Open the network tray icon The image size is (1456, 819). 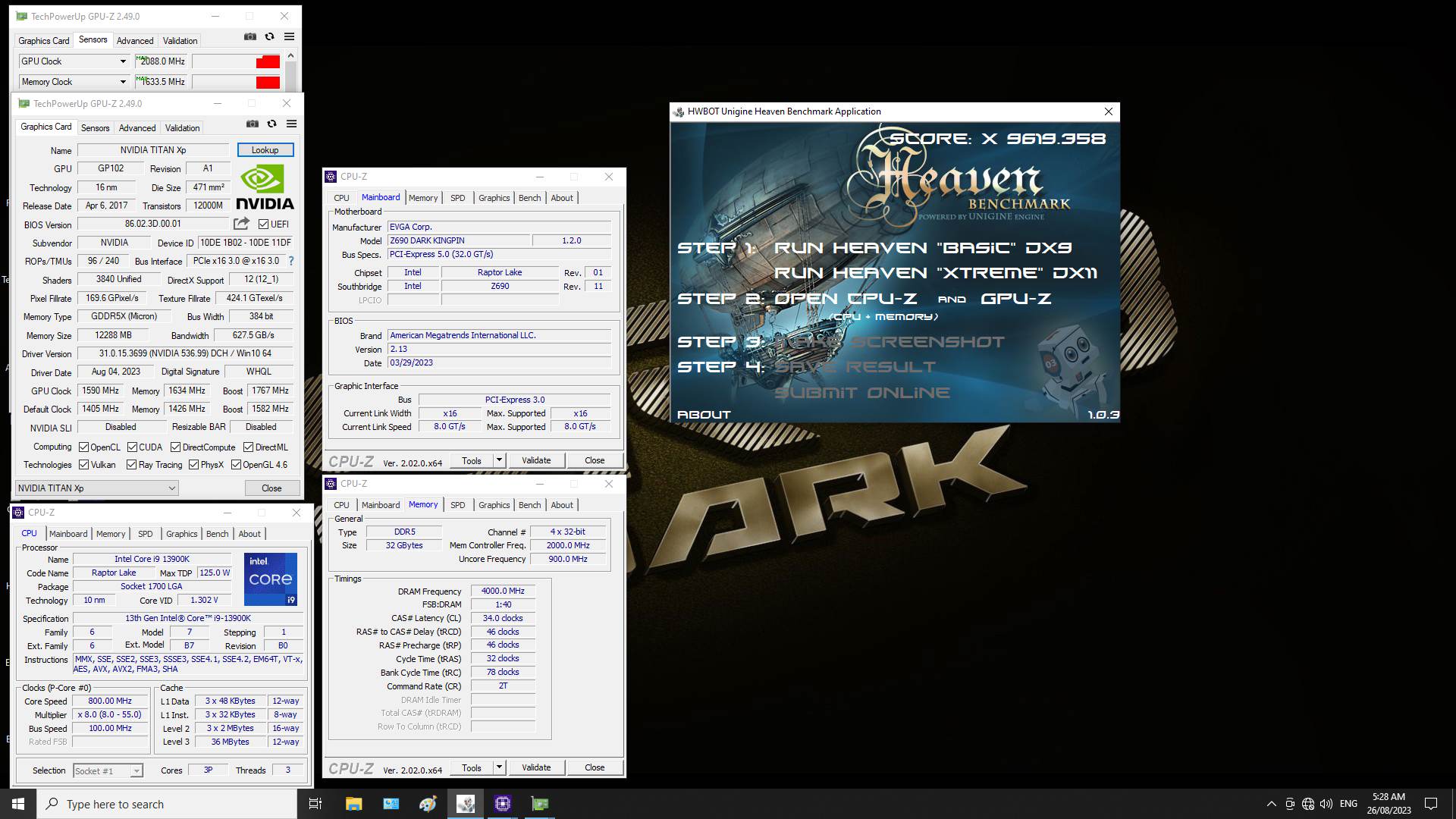click(x=1308, y=804)
